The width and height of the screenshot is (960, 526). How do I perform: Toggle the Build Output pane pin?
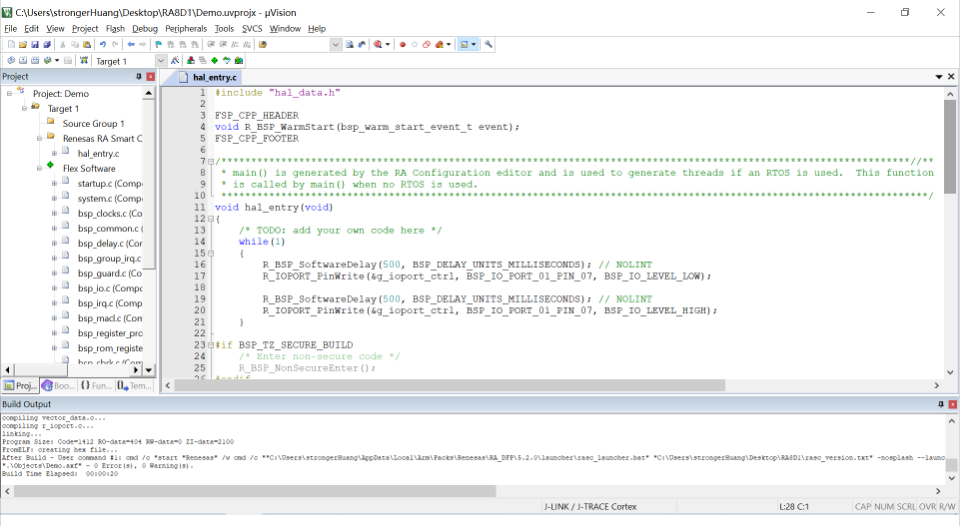pyautogui.click(x=941, y=404)
